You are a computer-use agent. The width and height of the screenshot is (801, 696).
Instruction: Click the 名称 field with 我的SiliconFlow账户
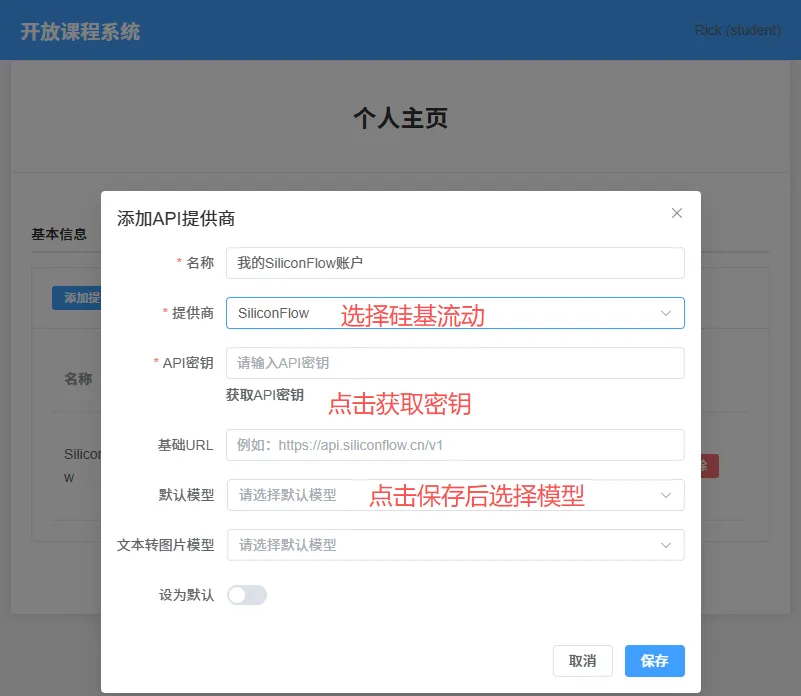point(455,263)
